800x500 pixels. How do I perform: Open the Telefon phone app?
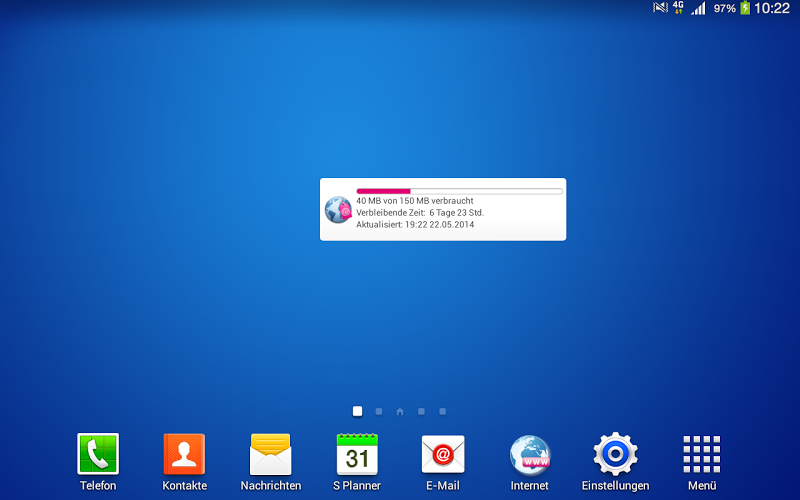coord(98,454)
